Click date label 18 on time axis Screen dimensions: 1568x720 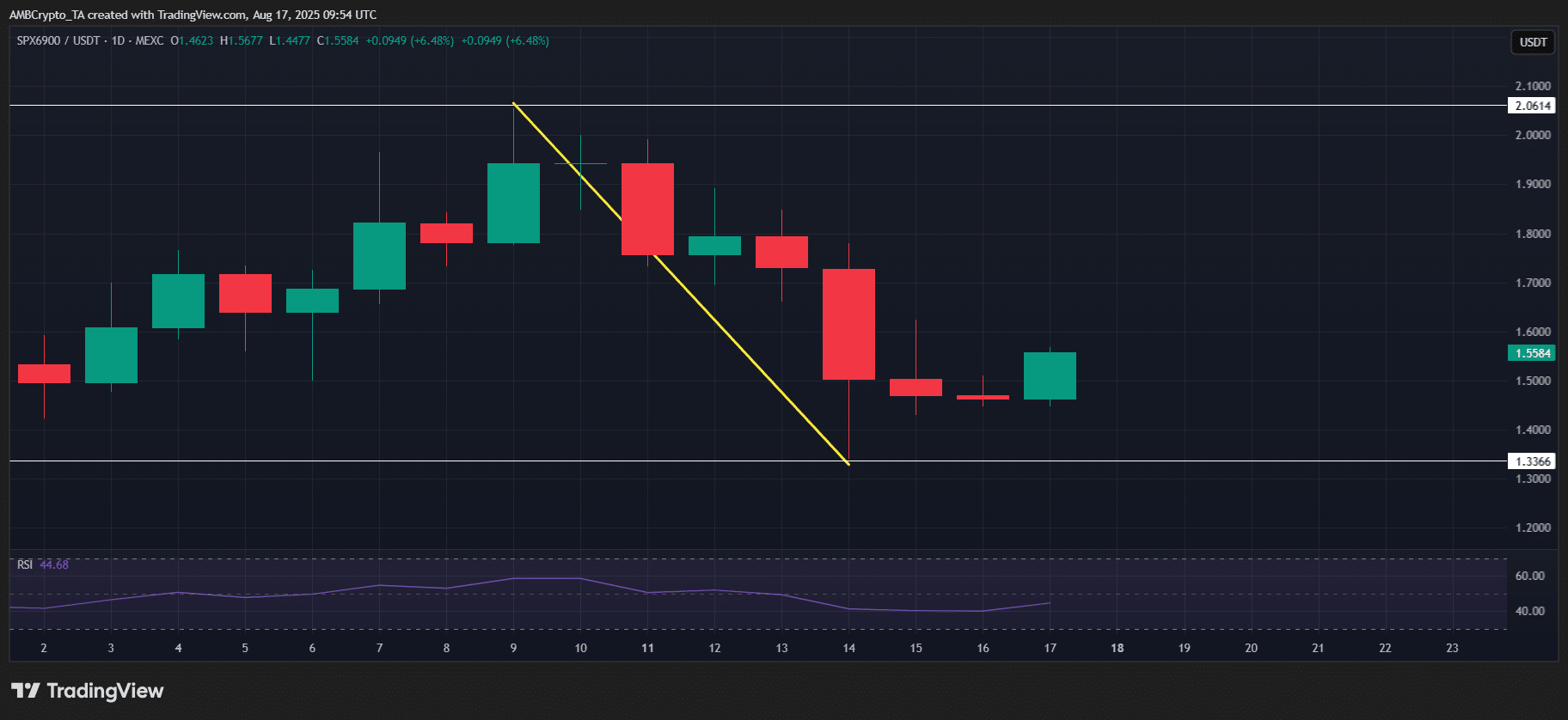coord(1117,648)
